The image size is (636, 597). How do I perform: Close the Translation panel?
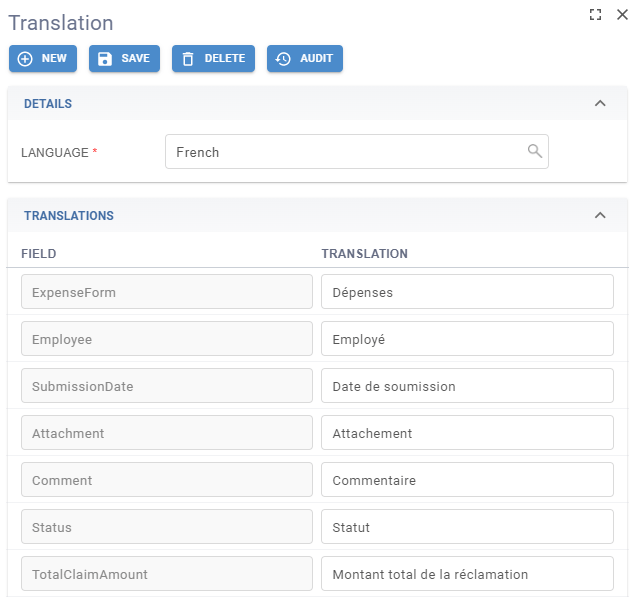(x=621, y=14)
